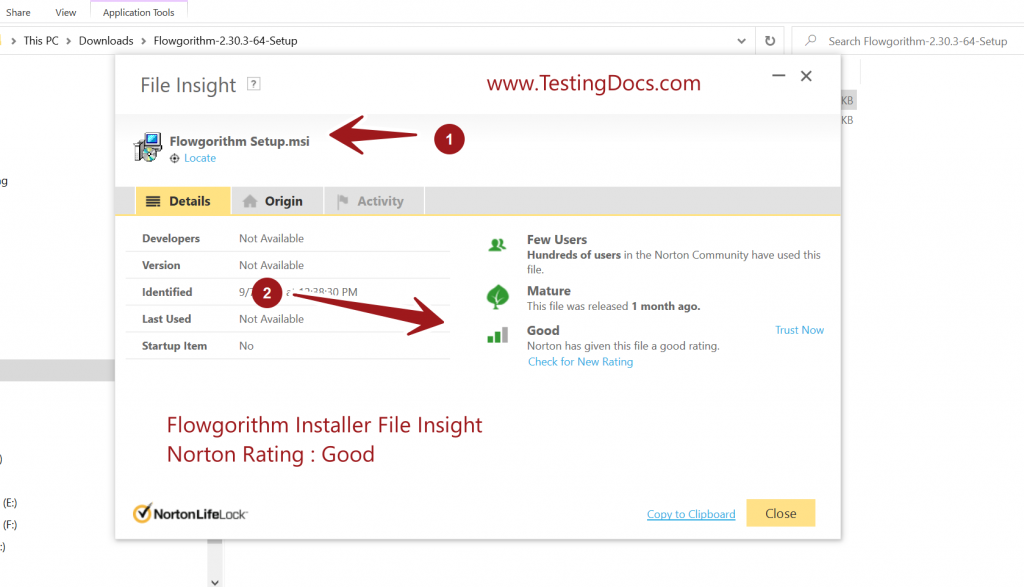Click the Trust Now link
This screenshot has height=587, width=1024.
[799, 330]
